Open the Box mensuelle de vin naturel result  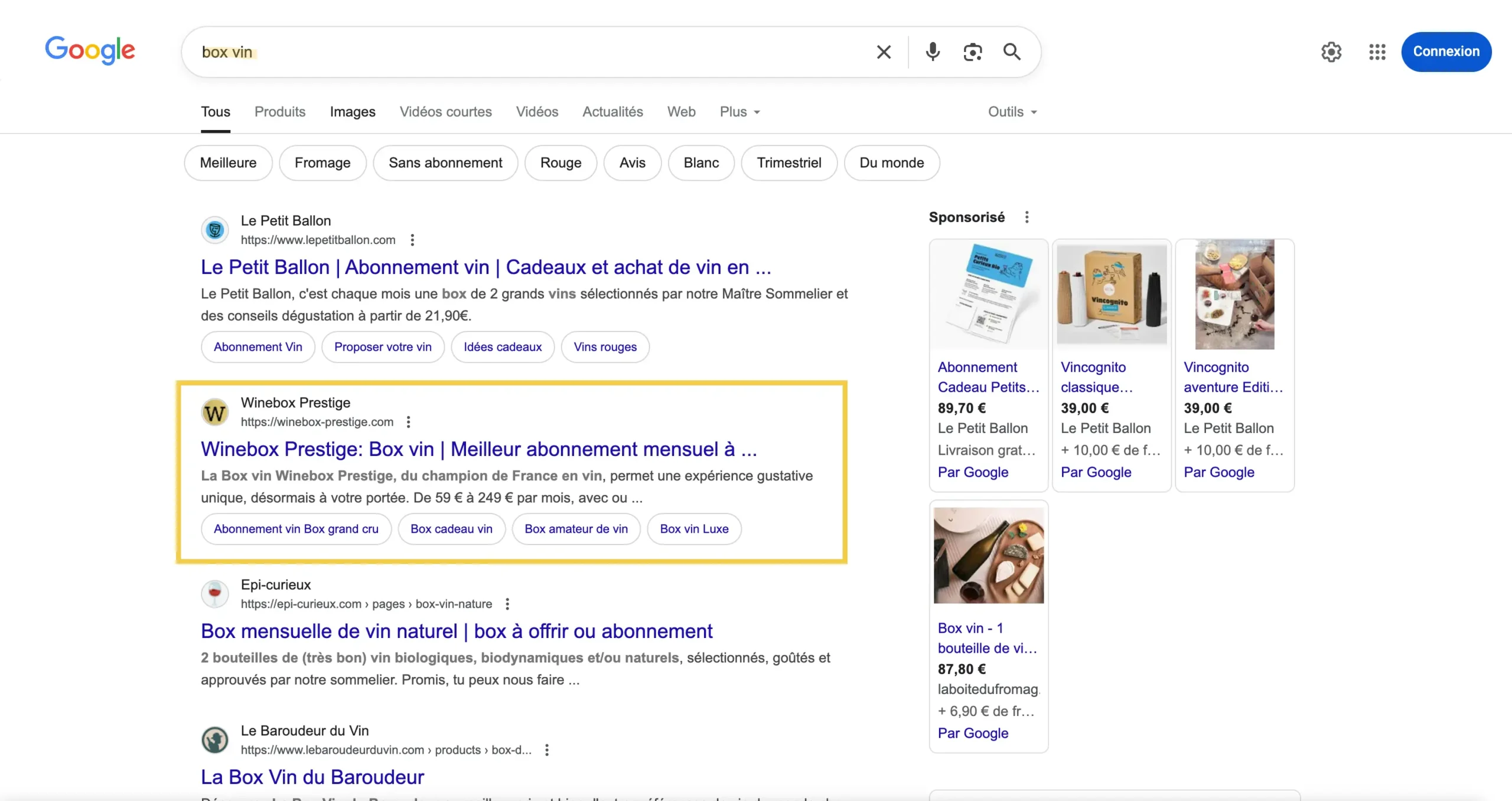(x=457, y=631)
